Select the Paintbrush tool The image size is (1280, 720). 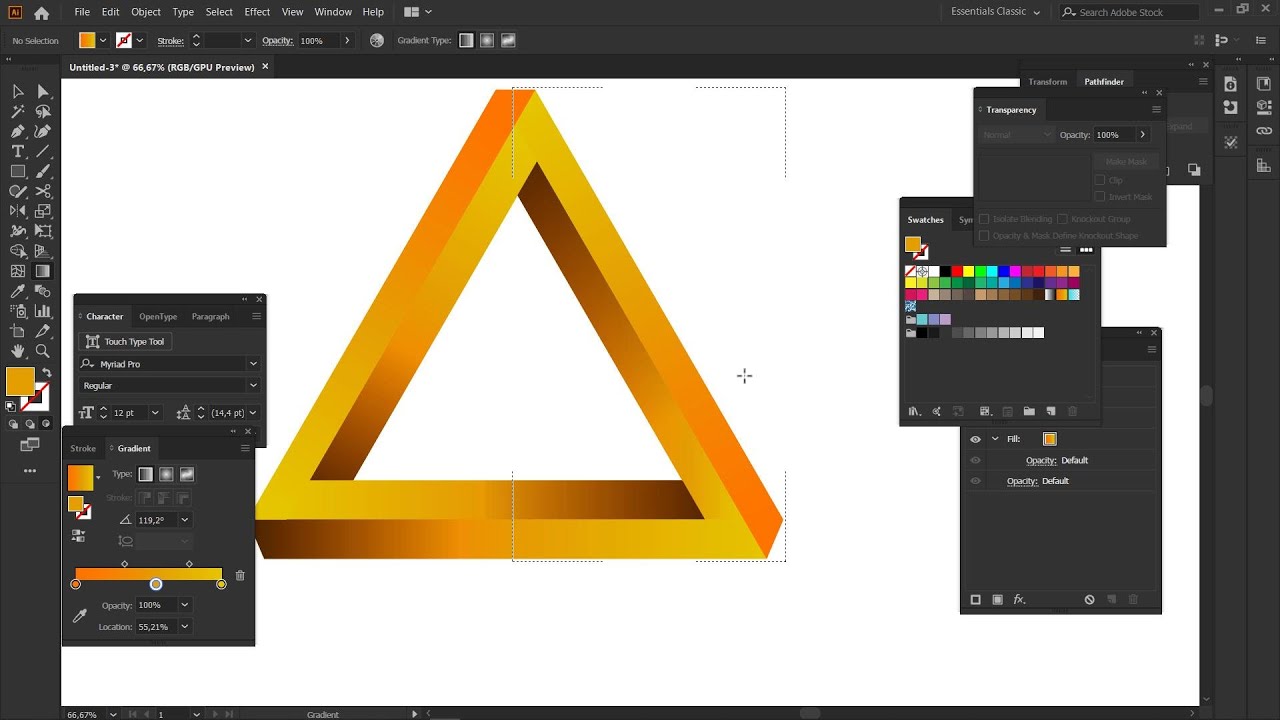tap(43, 171)
